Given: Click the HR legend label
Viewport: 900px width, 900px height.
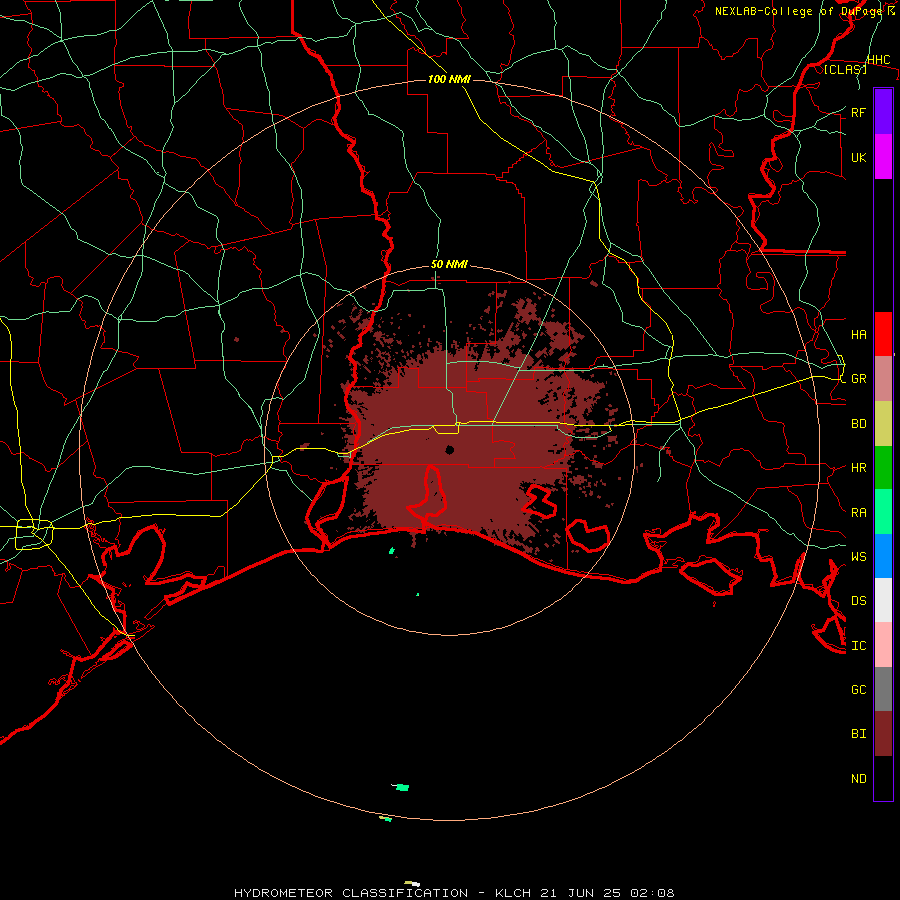Looking at the screenshot, I should [858, 468].
